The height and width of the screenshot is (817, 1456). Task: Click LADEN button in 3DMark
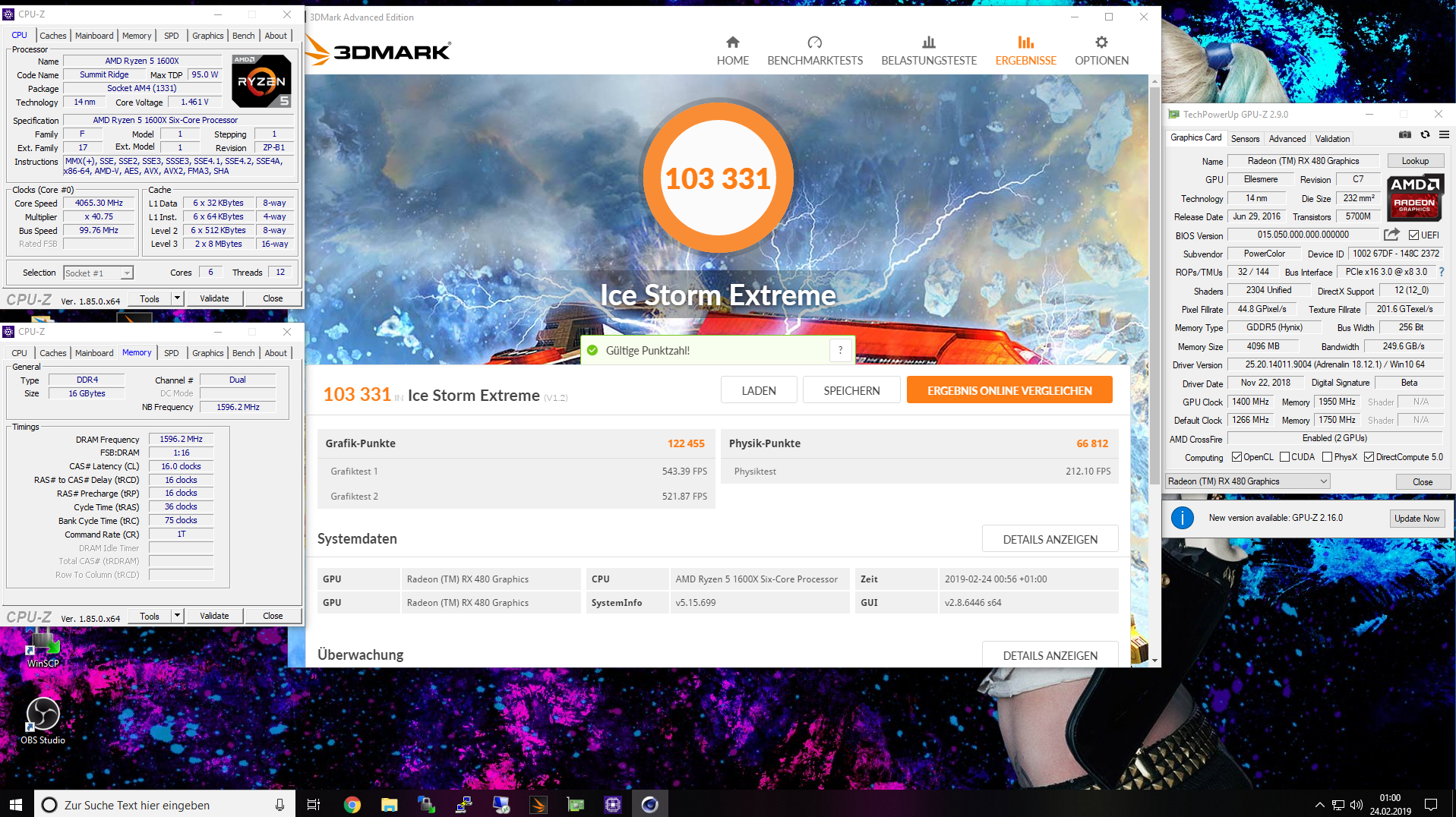(759, 390)
